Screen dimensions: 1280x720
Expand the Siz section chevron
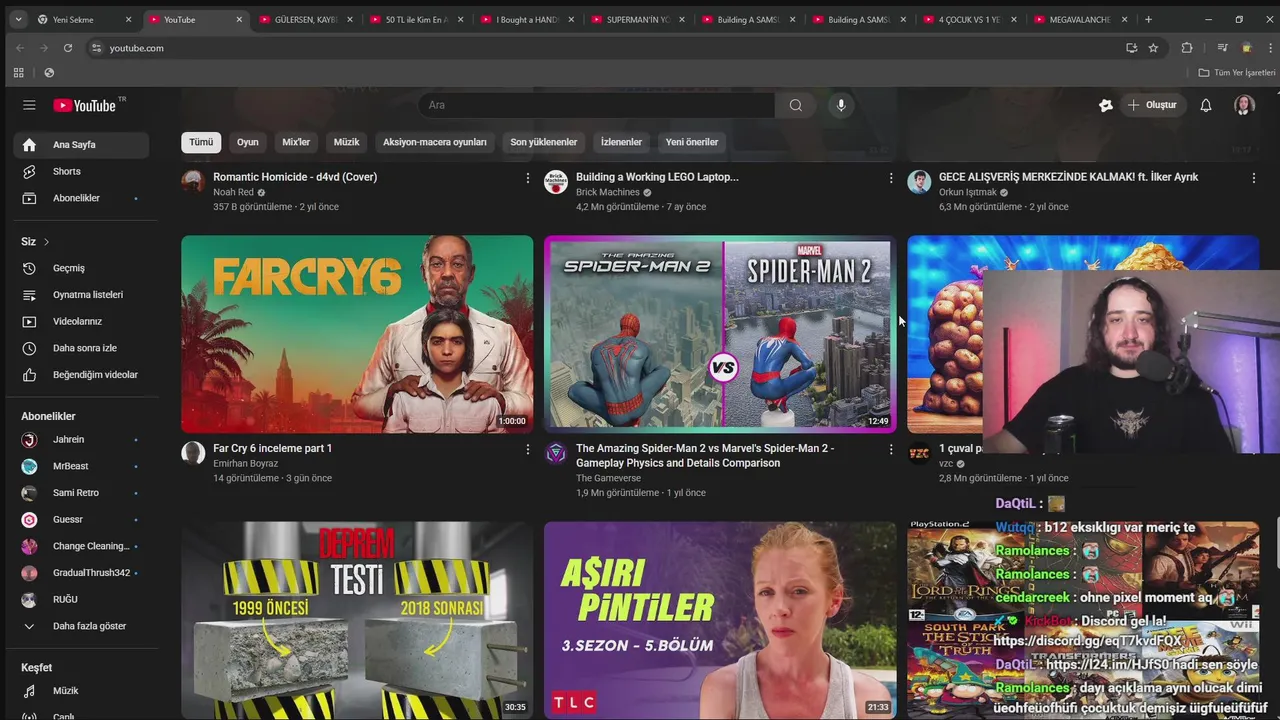point(46,242)
